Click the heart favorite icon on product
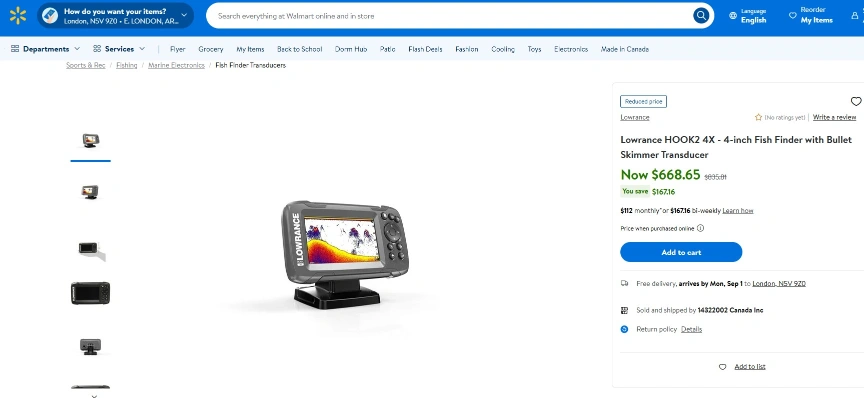 [x=856, y=101]
